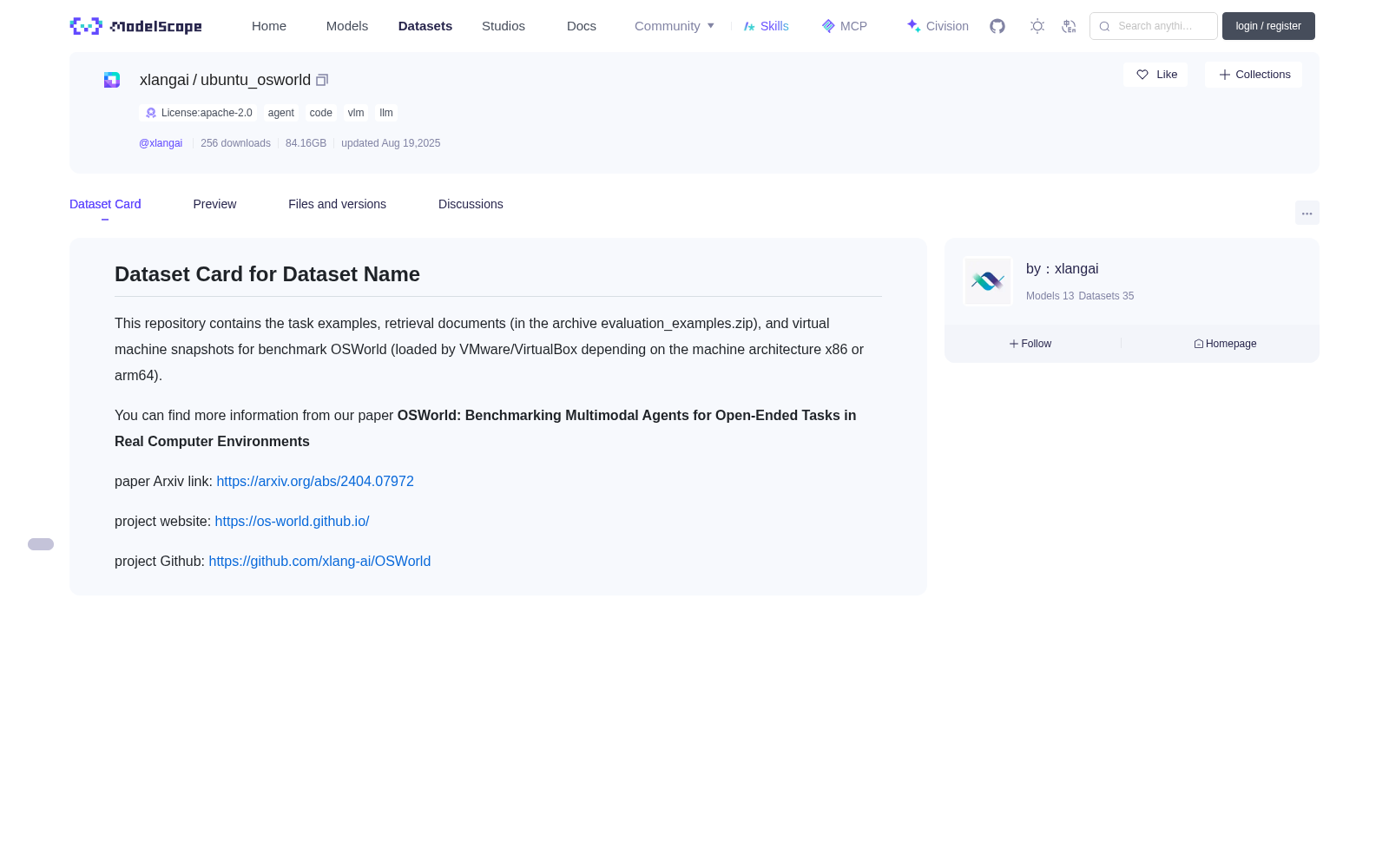This screenshot has width=1389, height=868.
Task: Switch the language with the translate icon
Action: click(1069, 26)
